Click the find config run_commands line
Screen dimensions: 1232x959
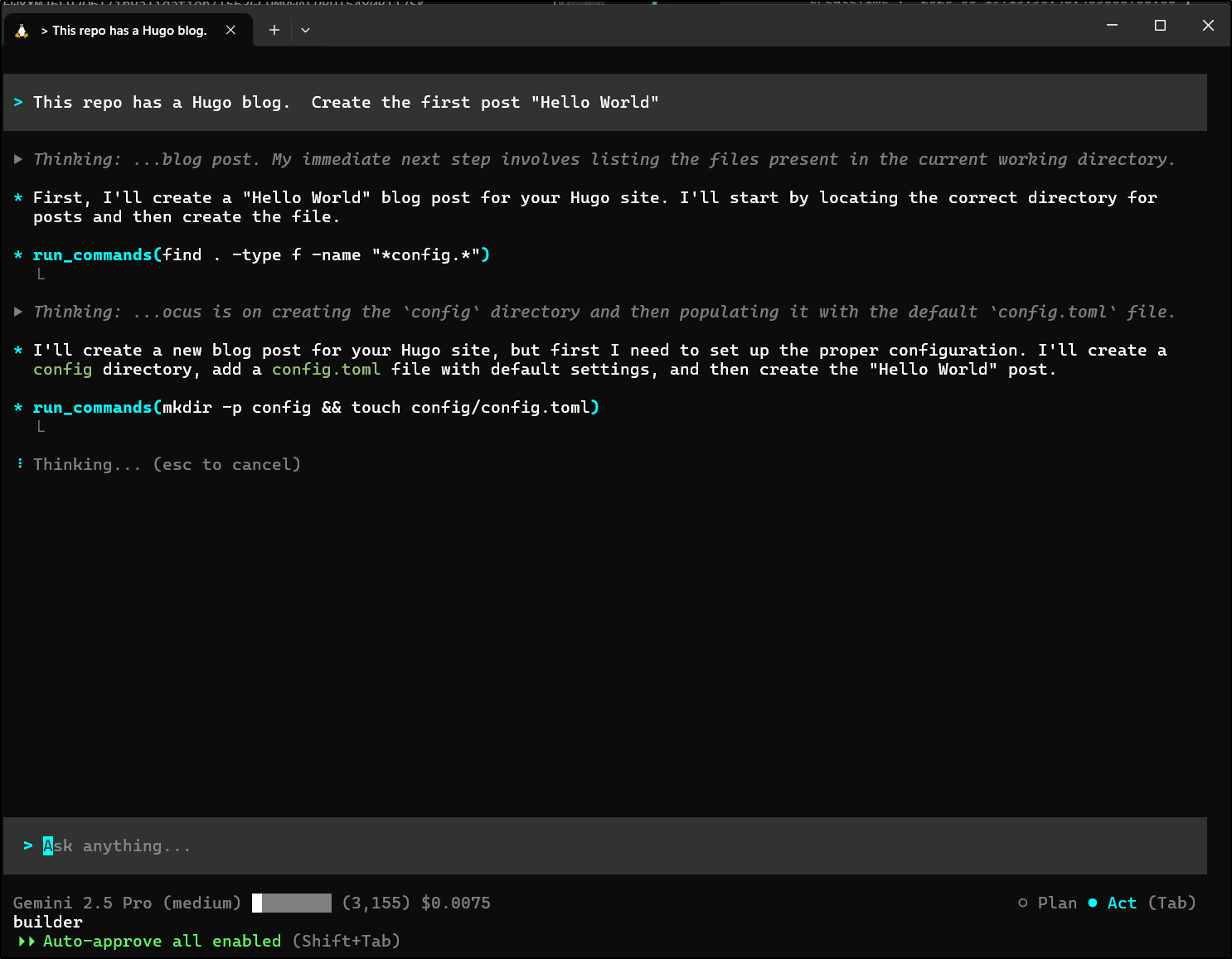pos(262,254)
